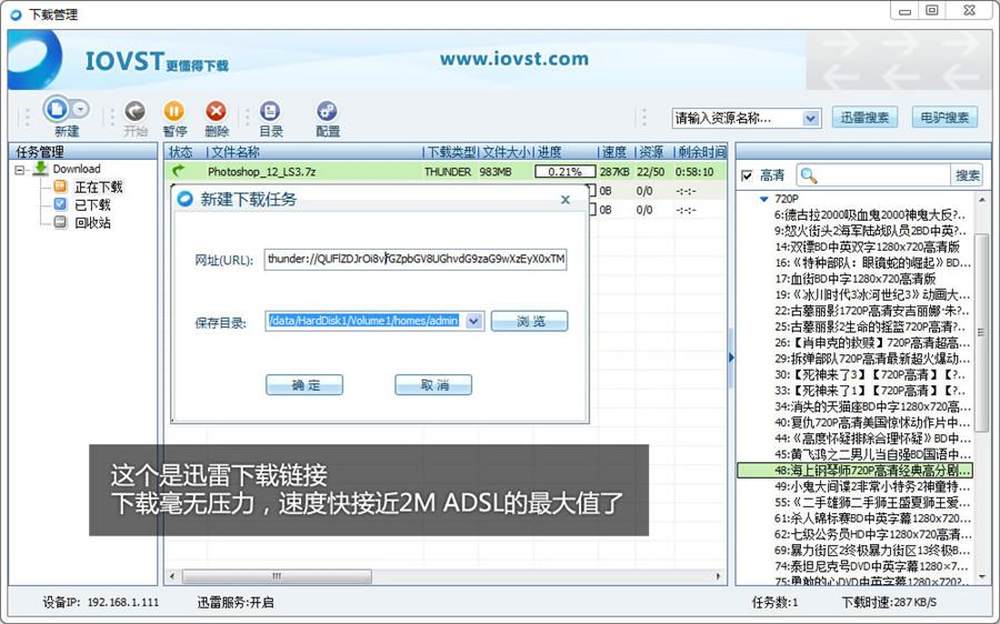Click the 迅雷搜索 button
1000x624 pixels.
pos(864,117)
